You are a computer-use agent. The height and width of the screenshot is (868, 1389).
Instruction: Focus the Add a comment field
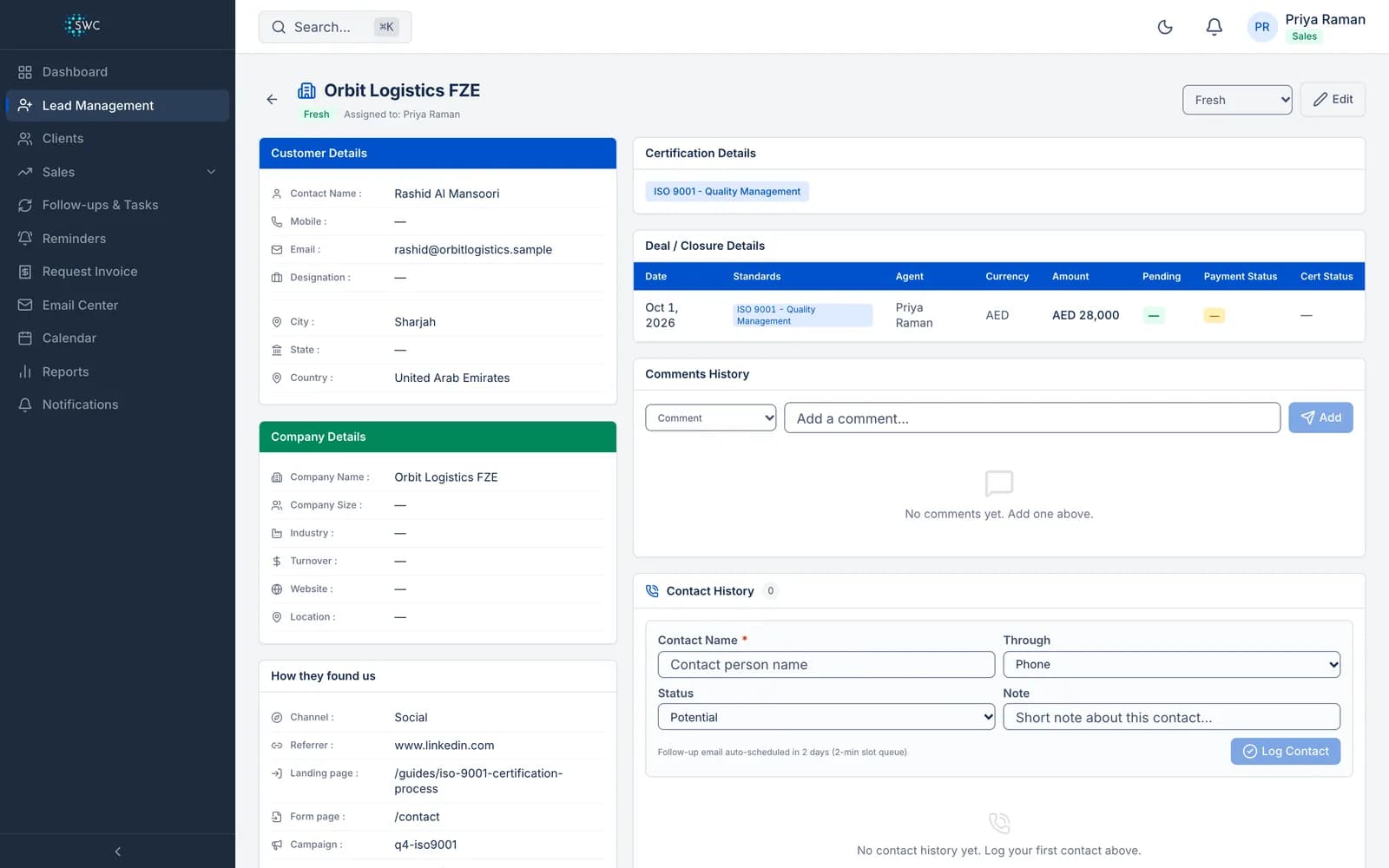pyautogui.click(x=1032, y=418)
